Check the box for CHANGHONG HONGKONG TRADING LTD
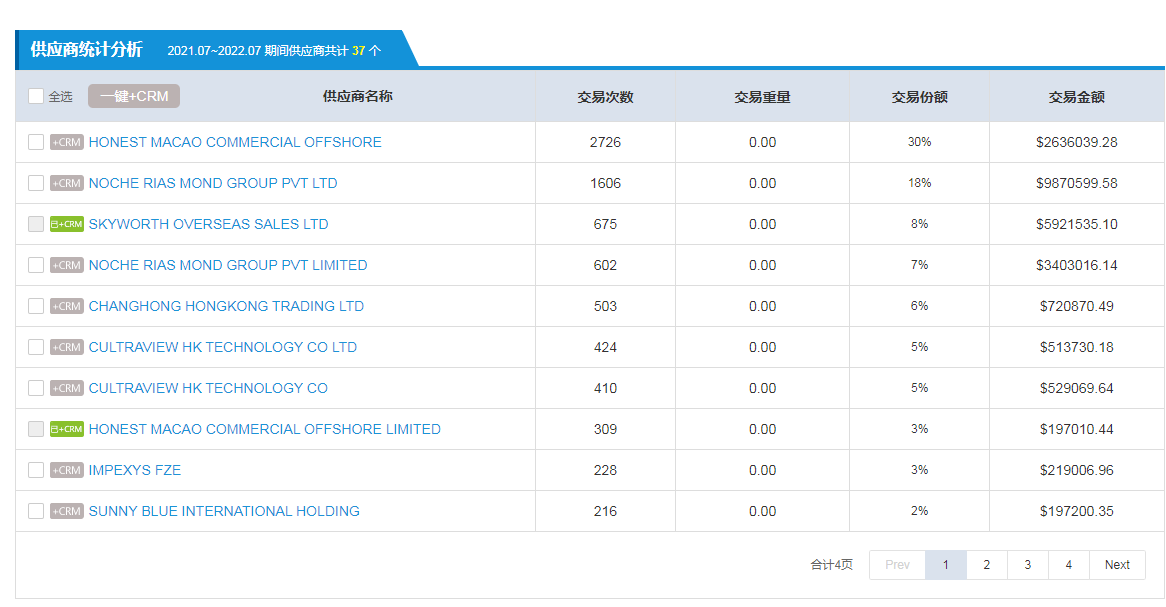Viewport: 1166px width, 607px height. tap(36, 306)
